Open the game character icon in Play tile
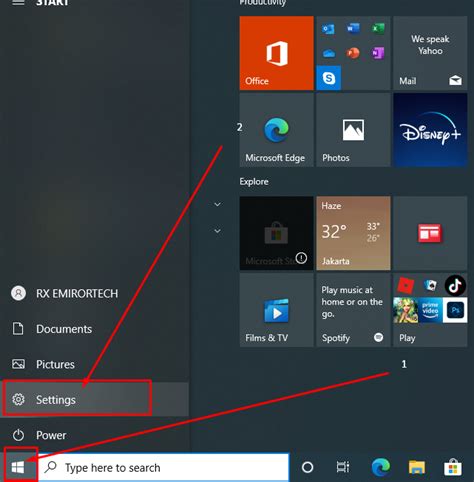The height and width of the screenshot is (482, 474). pyautogui.click(x=406, y=310)
